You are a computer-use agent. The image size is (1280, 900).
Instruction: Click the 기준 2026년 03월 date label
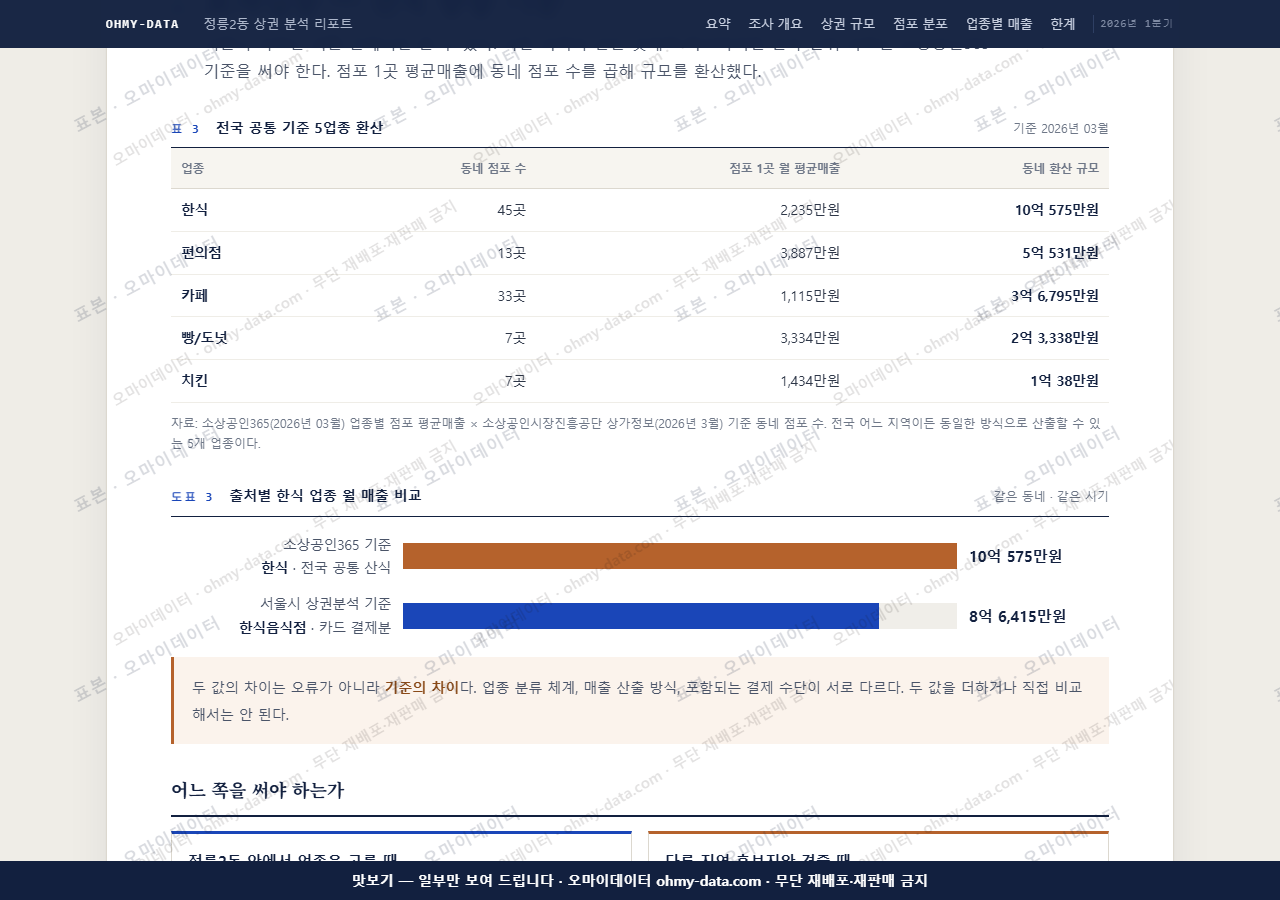1061,128
